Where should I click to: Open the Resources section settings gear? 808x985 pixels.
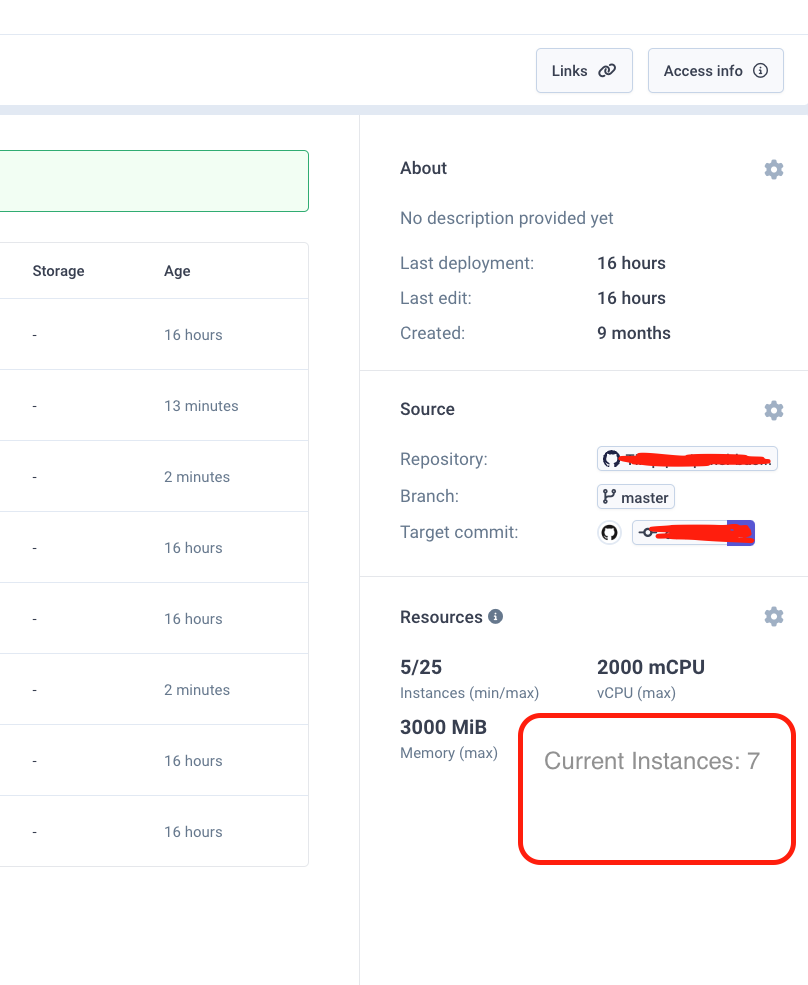tap(773, 616)
